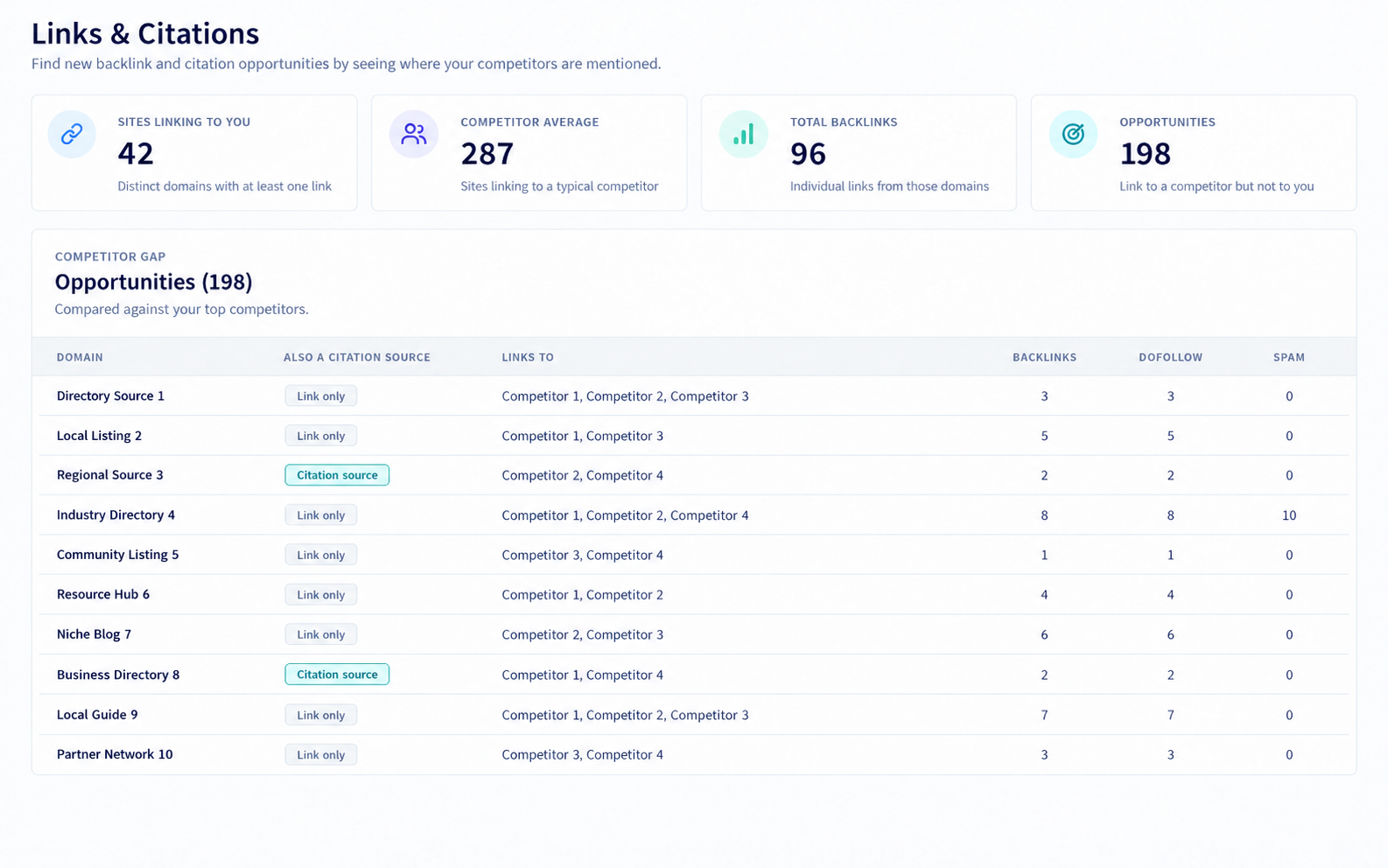Viewport: 1388px width, 868px height.
Task: Click the Link only badge for Niche Blog 7
Action: pos(320,634)
